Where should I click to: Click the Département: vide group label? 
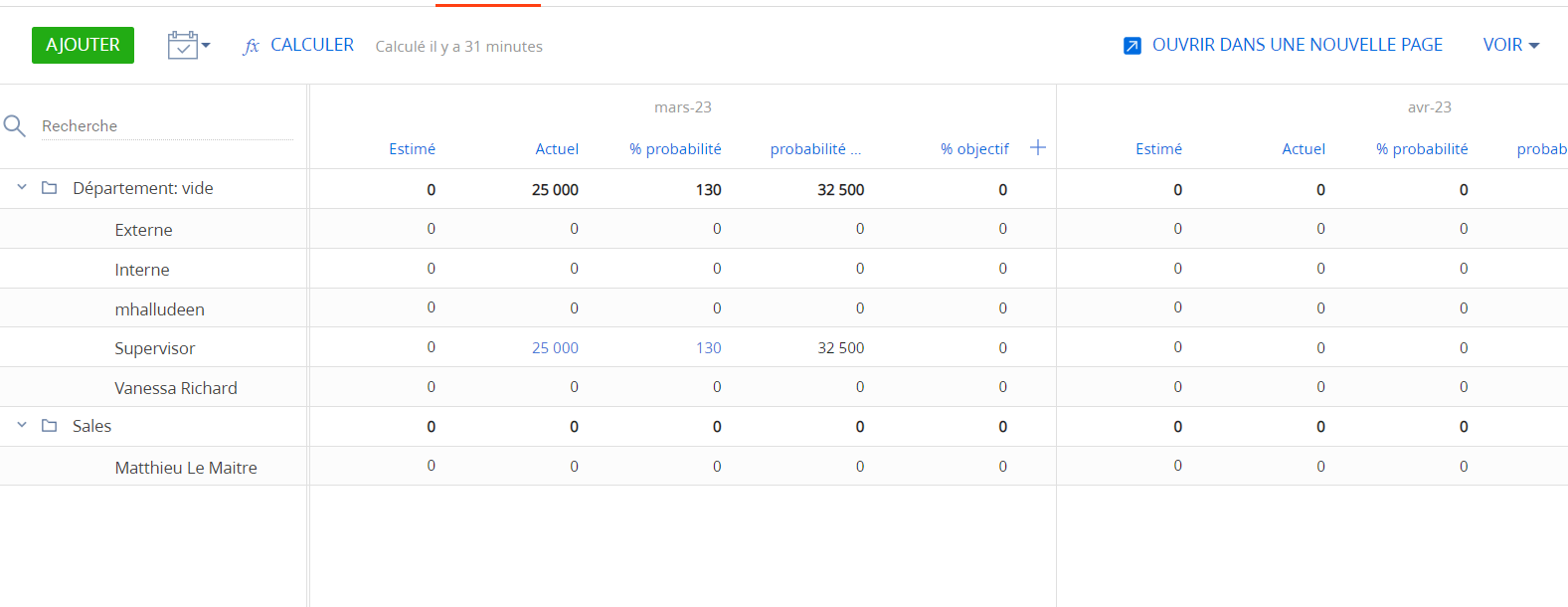click(143, 188)
